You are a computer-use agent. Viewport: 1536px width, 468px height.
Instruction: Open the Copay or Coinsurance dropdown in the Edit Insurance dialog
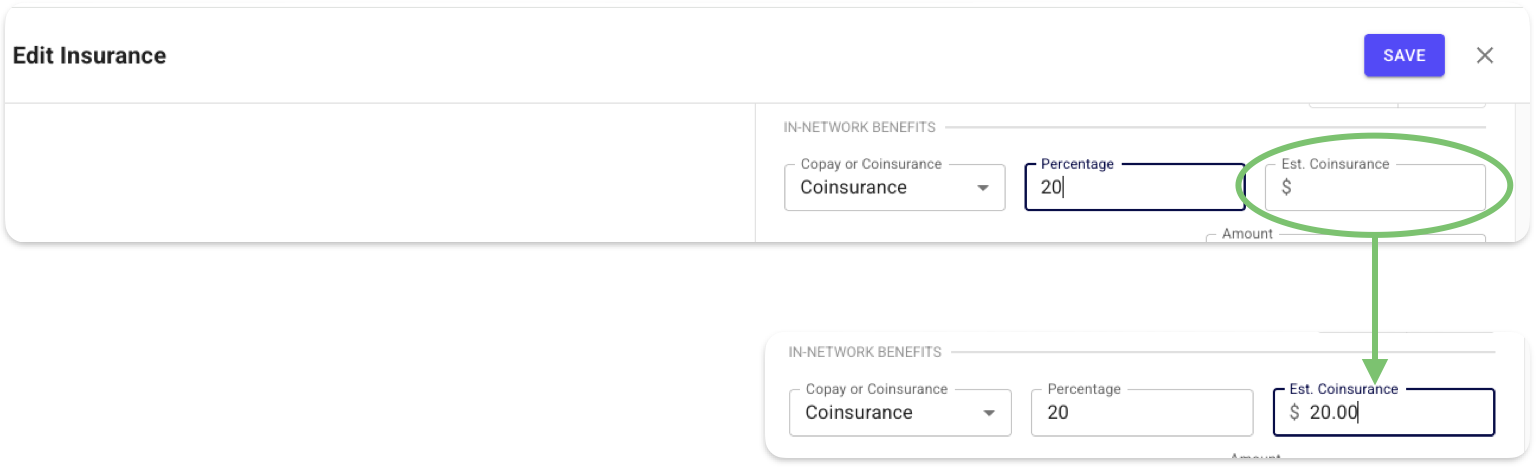(893, 188)
